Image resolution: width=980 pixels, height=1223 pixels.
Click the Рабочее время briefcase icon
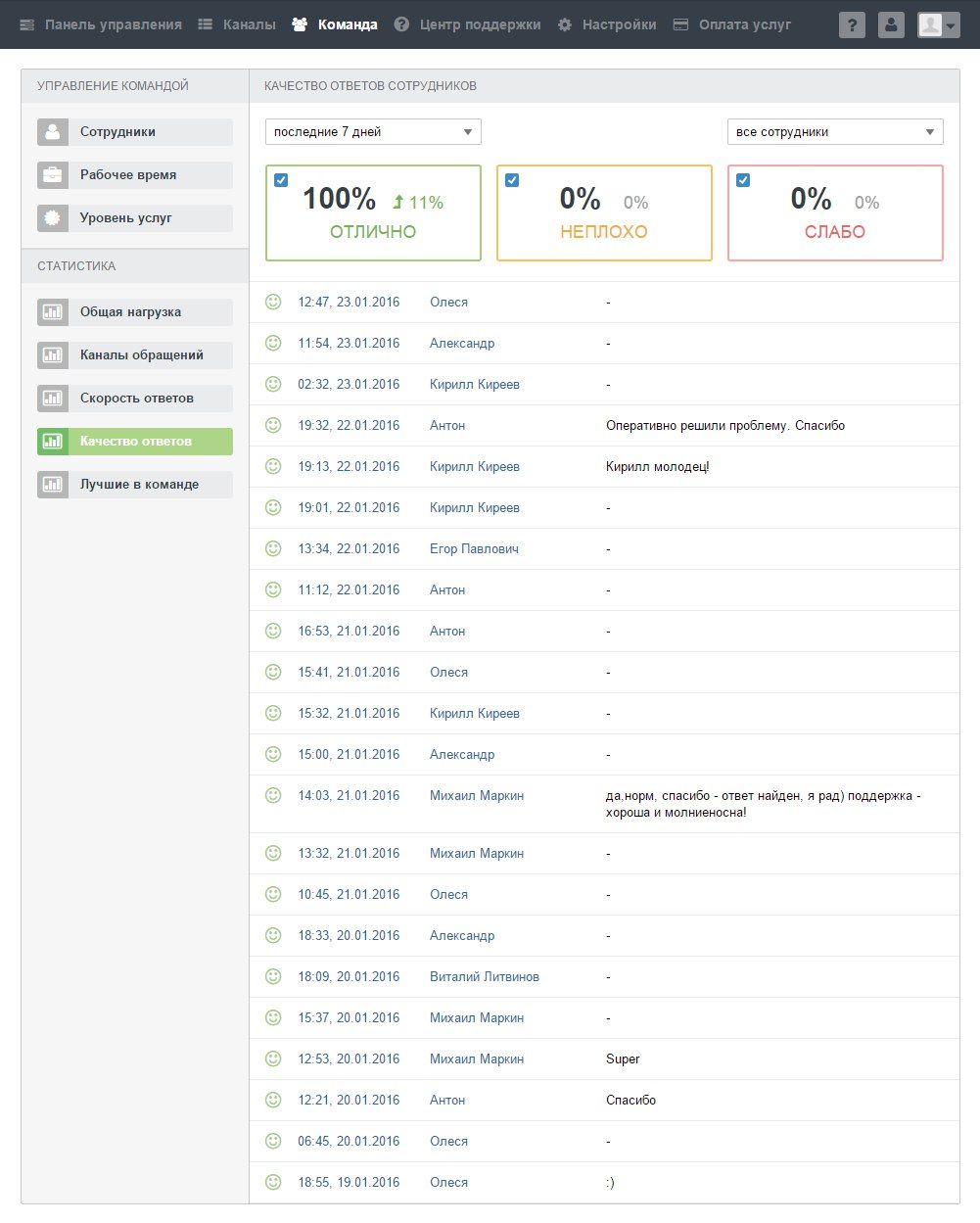[x=53, y=175]
